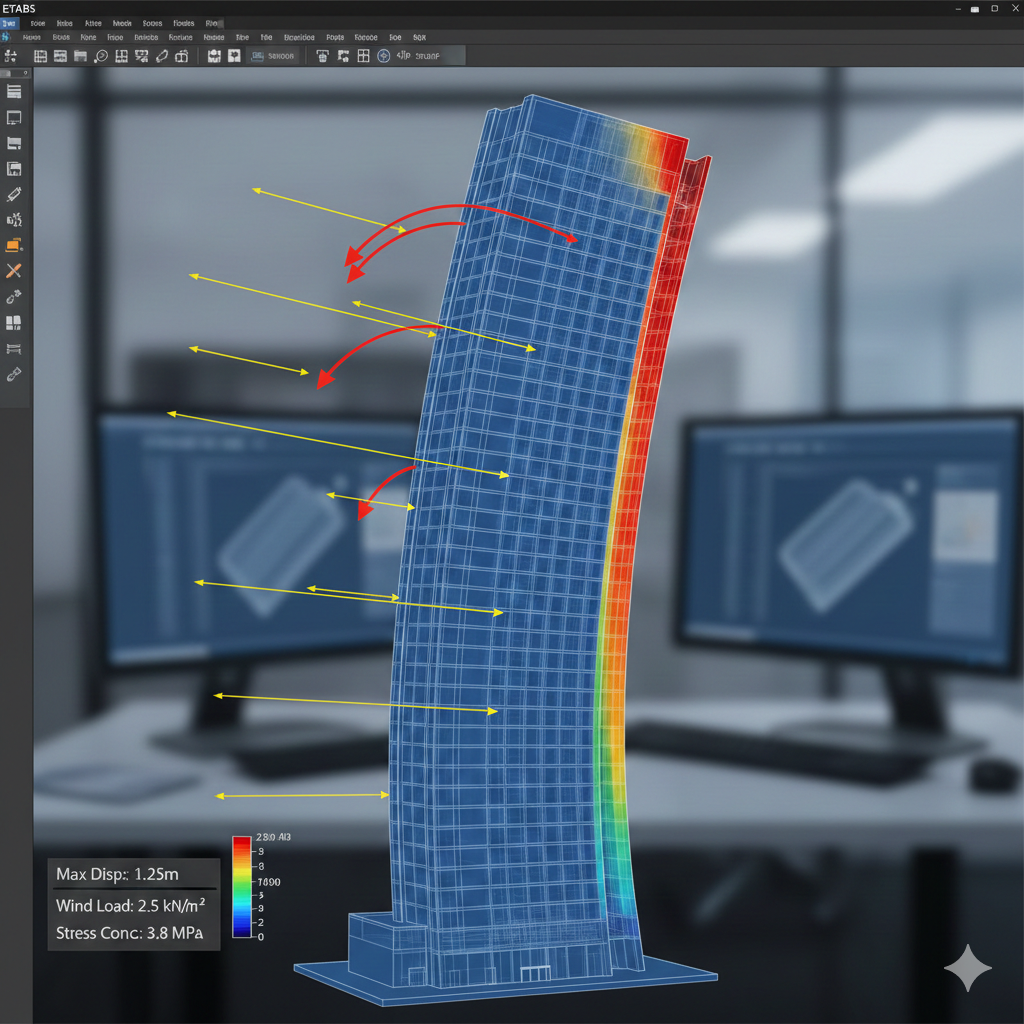The height and width of the screenshot is (1024, 1024).
Task: Open the text combo box in top toolbar
Action: (272, 57)
